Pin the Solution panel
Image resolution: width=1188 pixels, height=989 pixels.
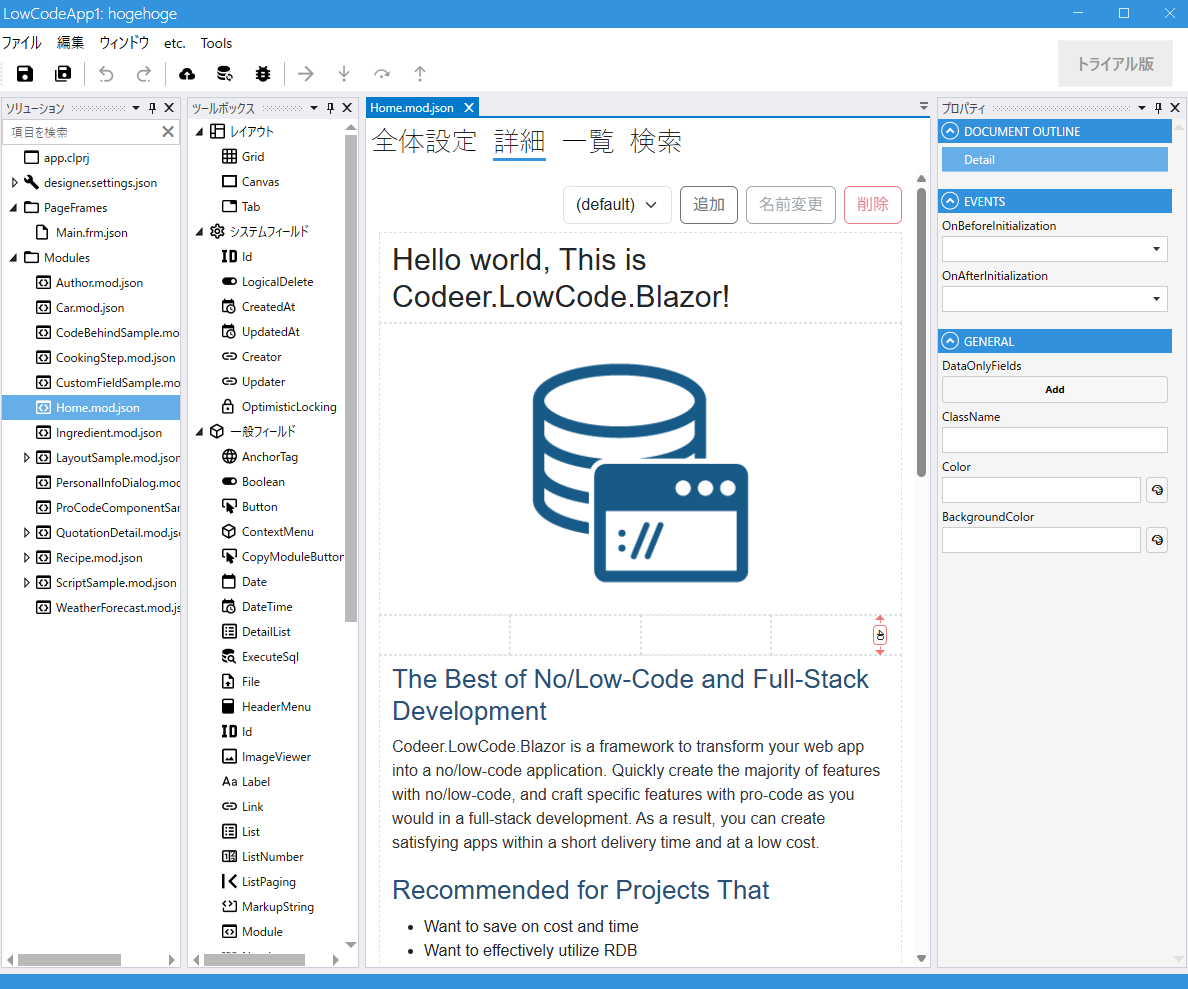(152, 108)
